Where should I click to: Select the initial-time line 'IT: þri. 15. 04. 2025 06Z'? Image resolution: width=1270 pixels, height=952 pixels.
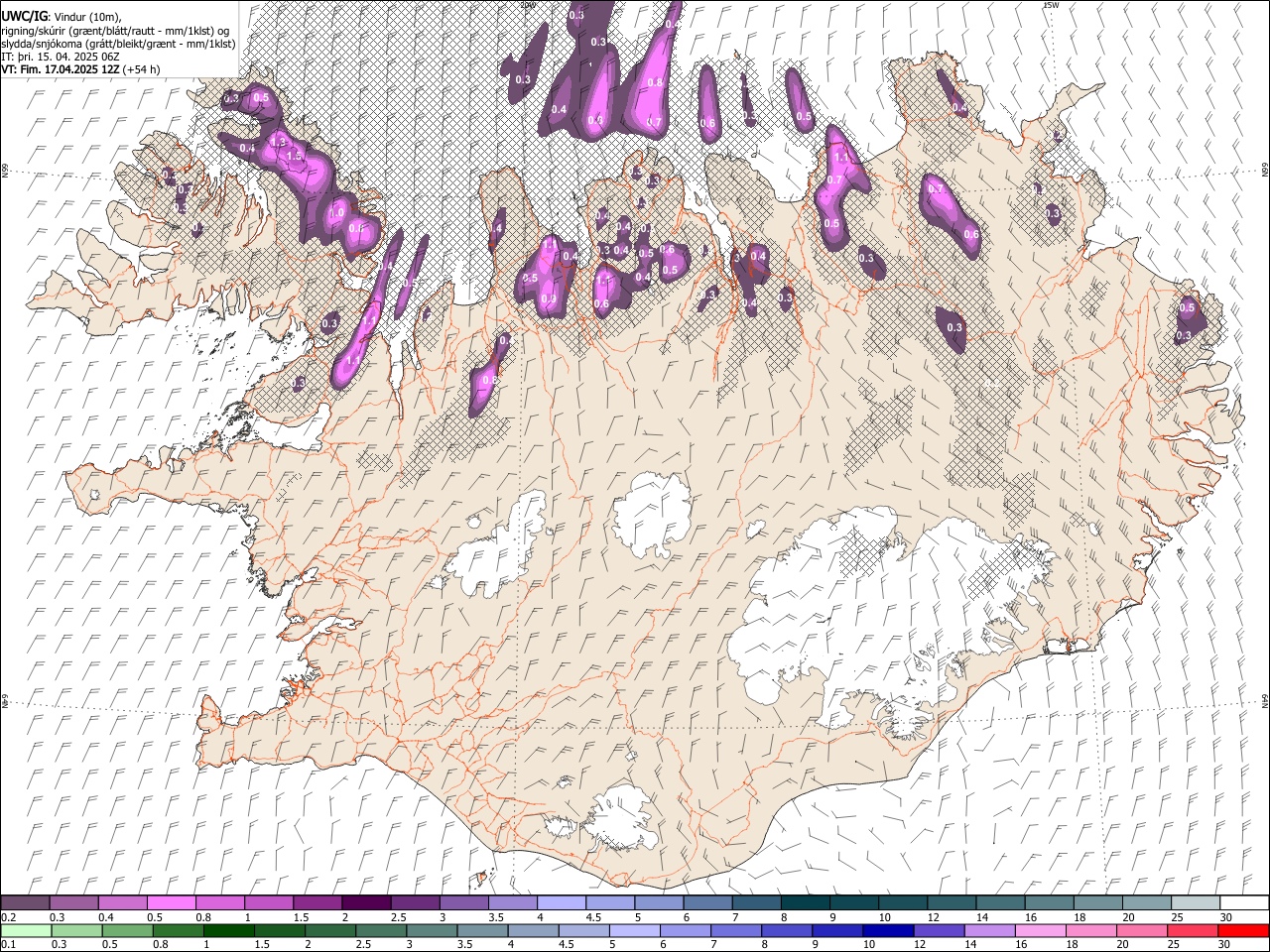[59, 57]
